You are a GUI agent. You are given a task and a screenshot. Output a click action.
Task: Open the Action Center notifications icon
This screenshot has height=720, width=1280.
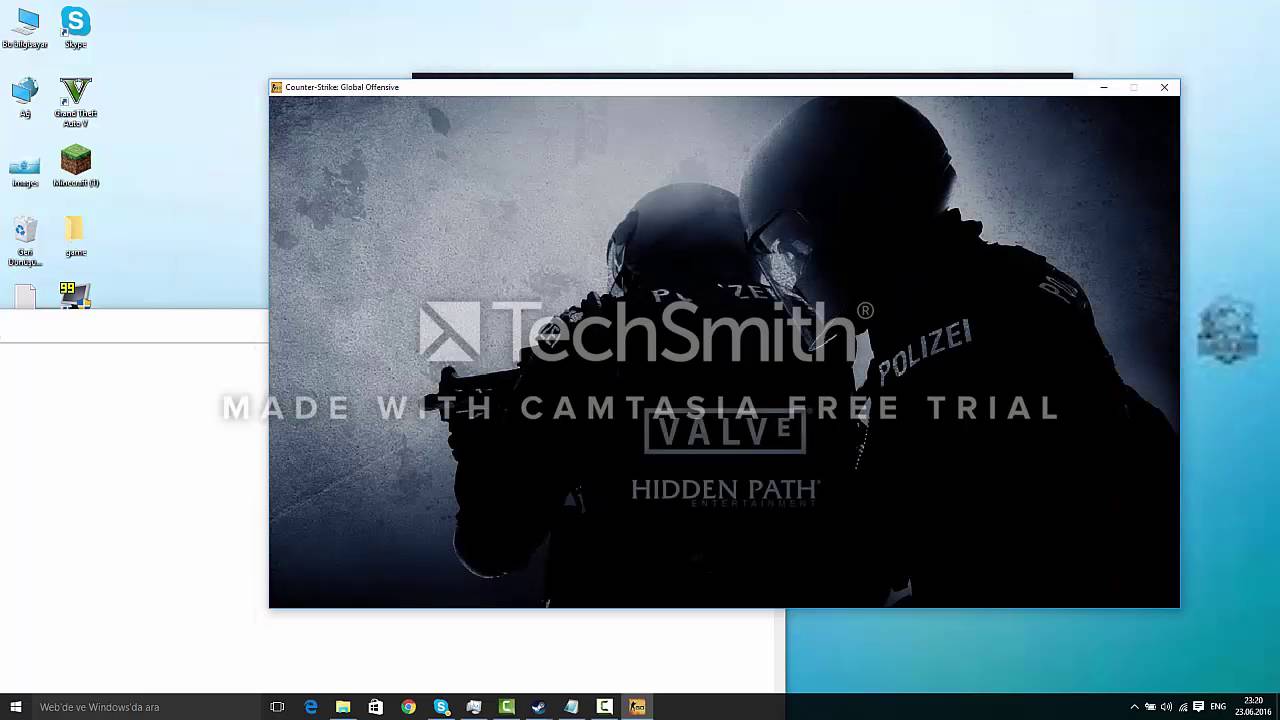(x=1198, y=707)
